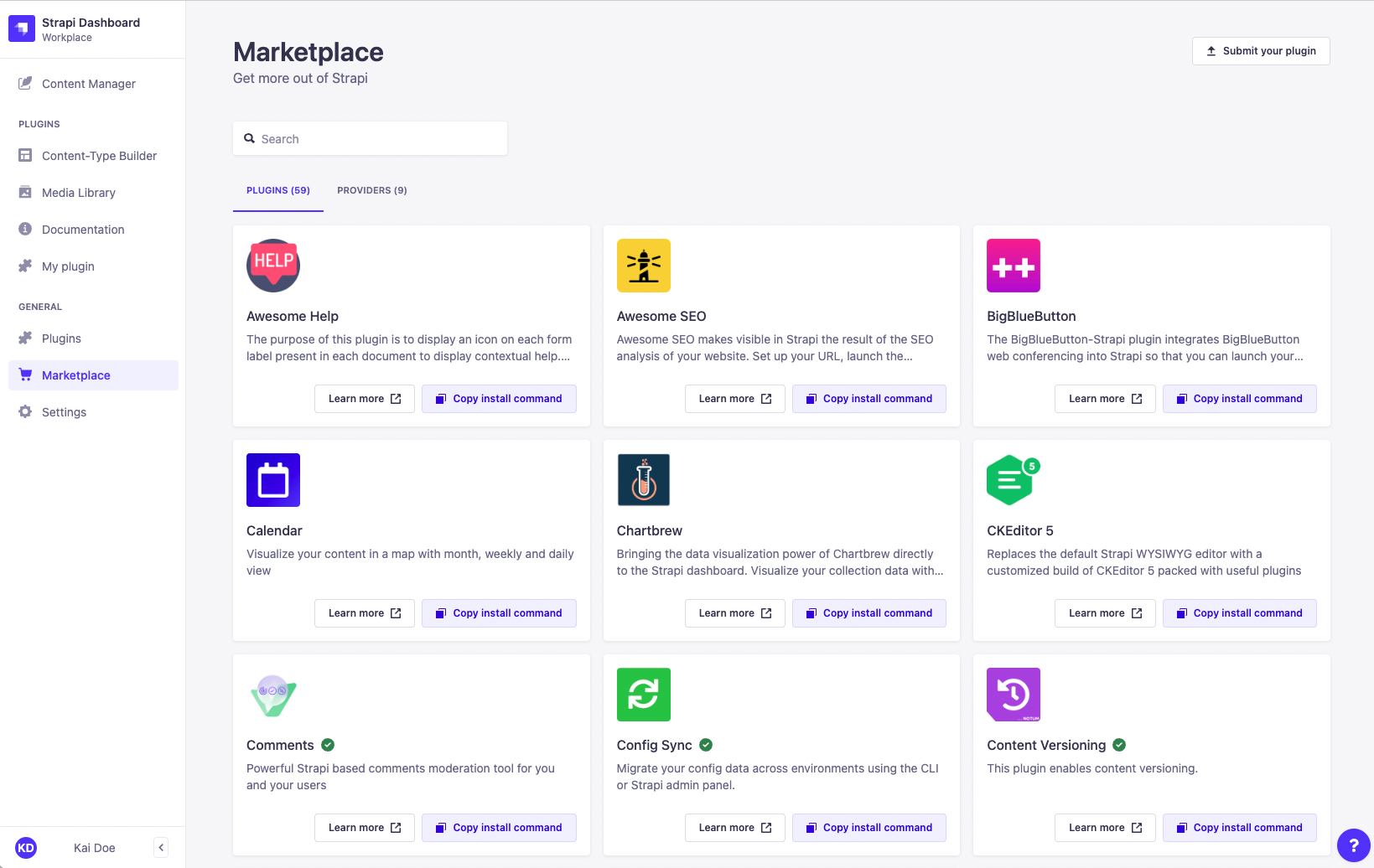
Task: Copy install command for Comments
Action: tap(499, 828)
